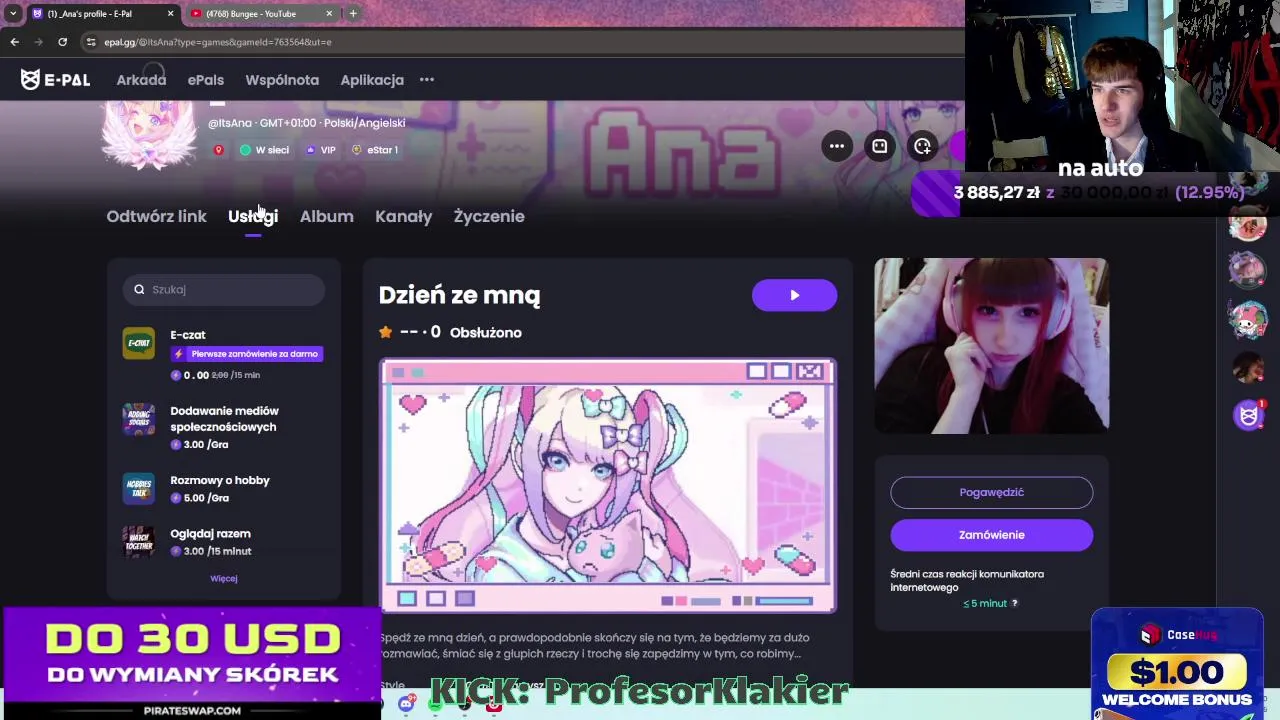Open the profile three-dot more options button
The width and height of the screenshot is (1280, 720).
click(x=837, y=146)
